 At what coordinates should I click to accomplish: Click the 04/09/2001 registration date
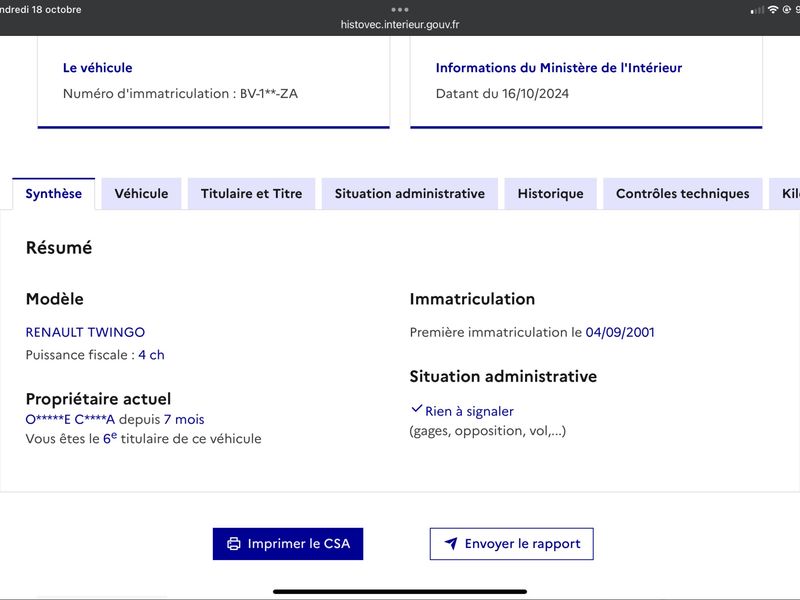tap(620, 333)
